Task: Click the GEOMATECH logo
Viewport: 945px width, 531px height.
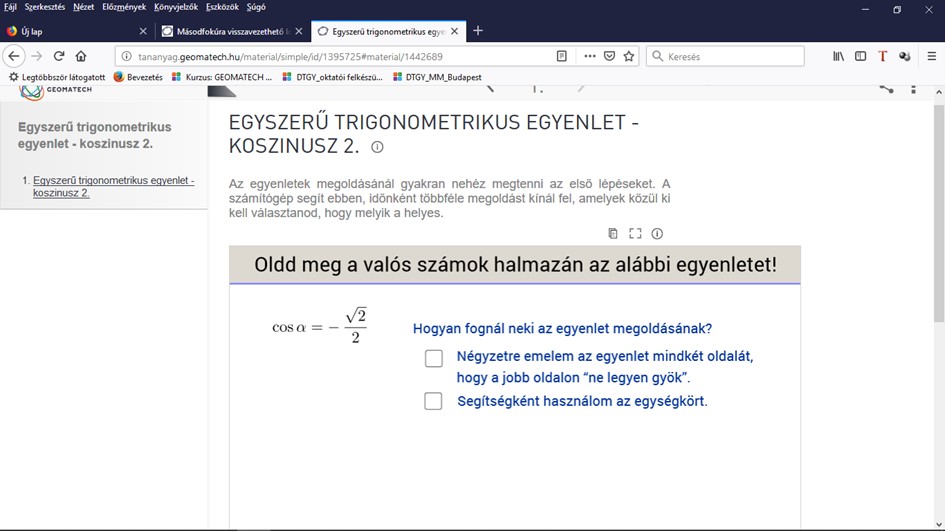Action: tap(55, 92)
